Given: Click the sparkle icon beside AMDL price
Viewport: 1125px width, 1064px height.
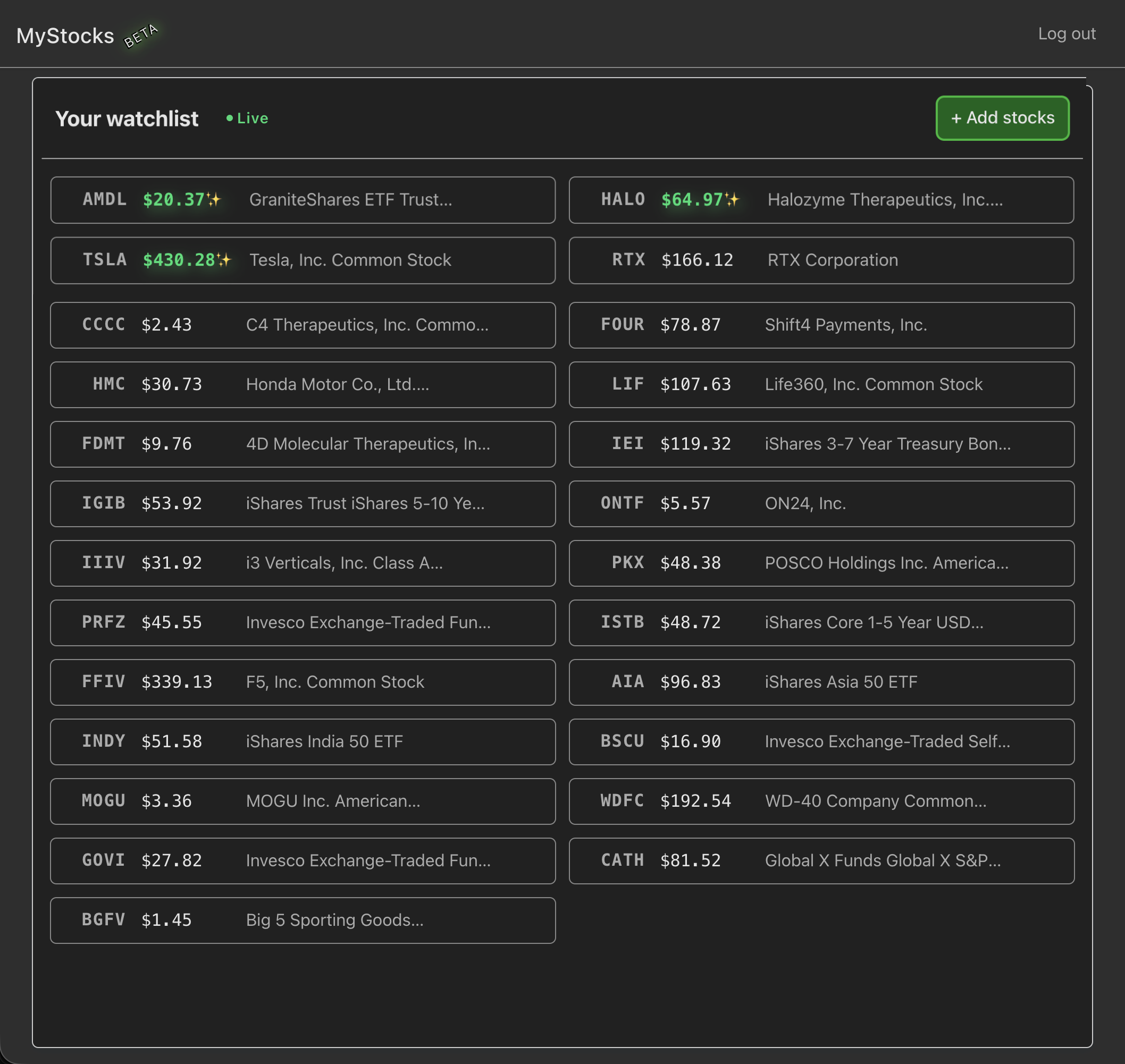Looking at the screenshot, I should (214, 200).
